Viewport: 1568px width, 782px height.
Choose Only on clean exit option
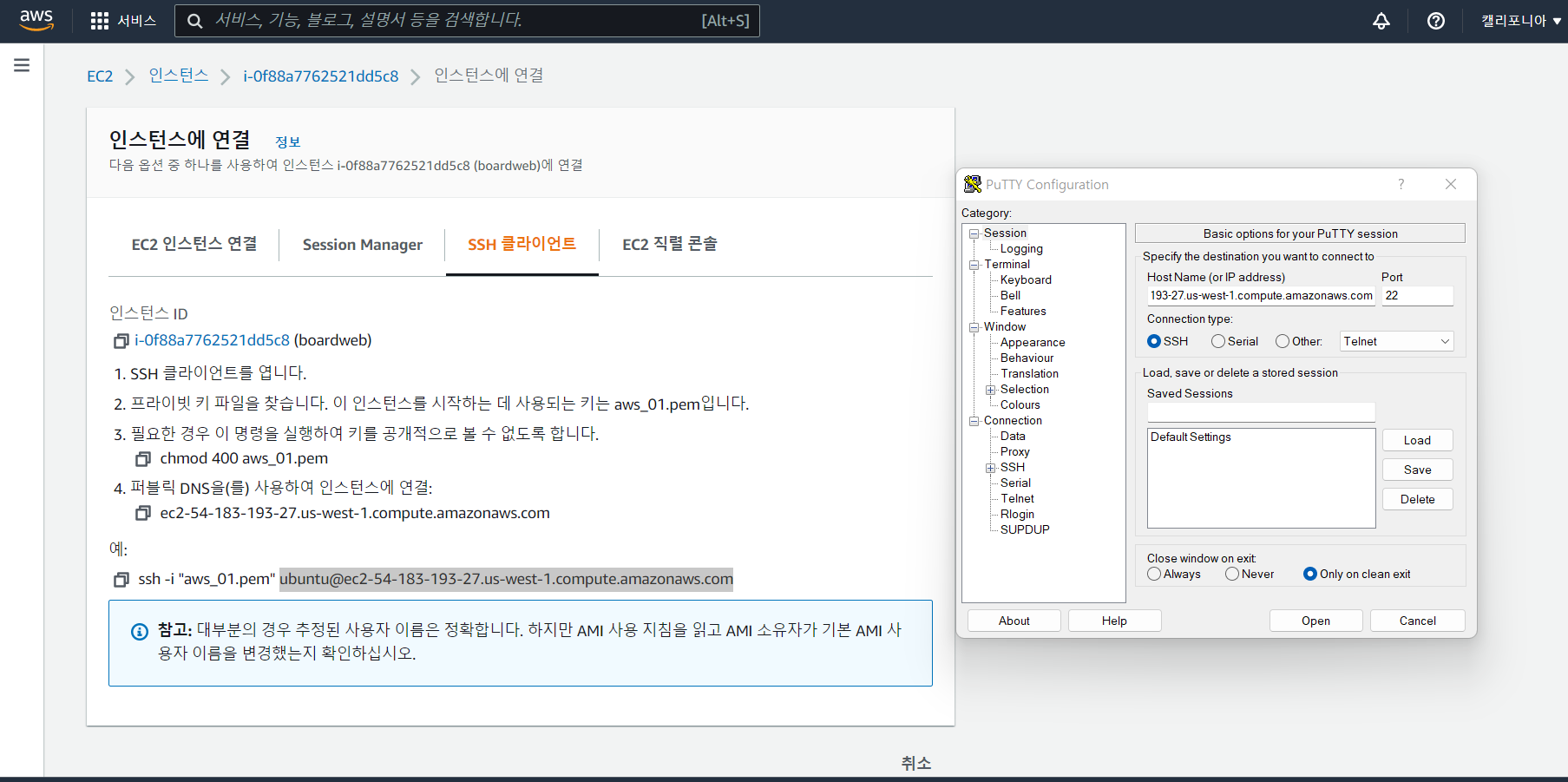tap(1310, 575)
